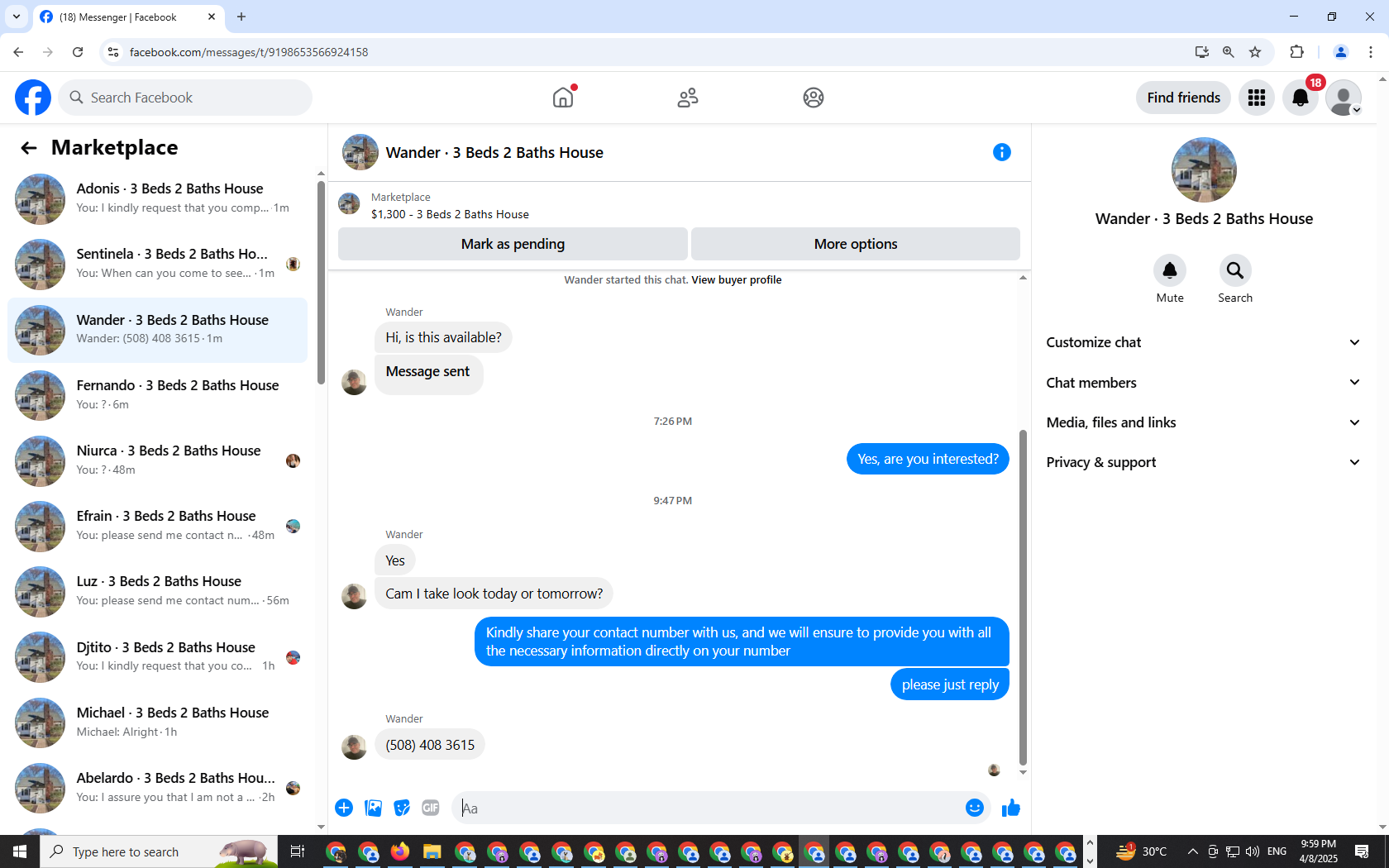Open Windows Start menu
Screen dimensions: 1389x868
pos(20,851)
